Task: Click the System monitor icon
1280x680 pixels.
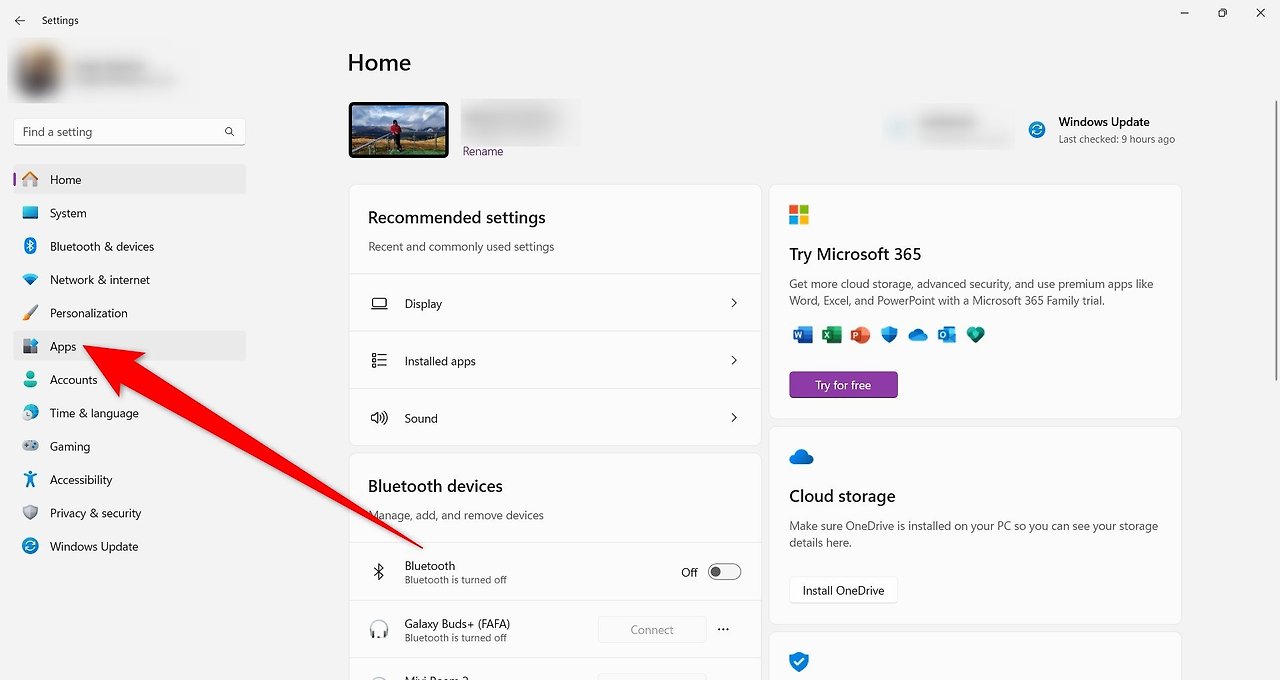Action: tap(30, 213)
